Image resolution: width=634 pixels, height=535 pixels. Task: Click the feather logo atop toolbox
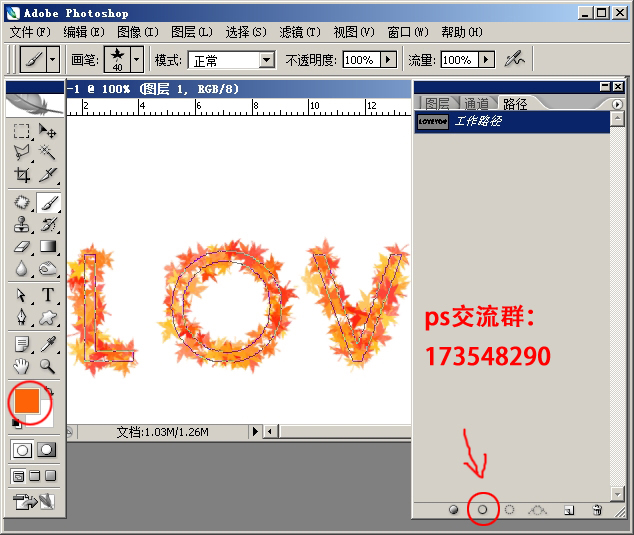[x=35, y=104]
